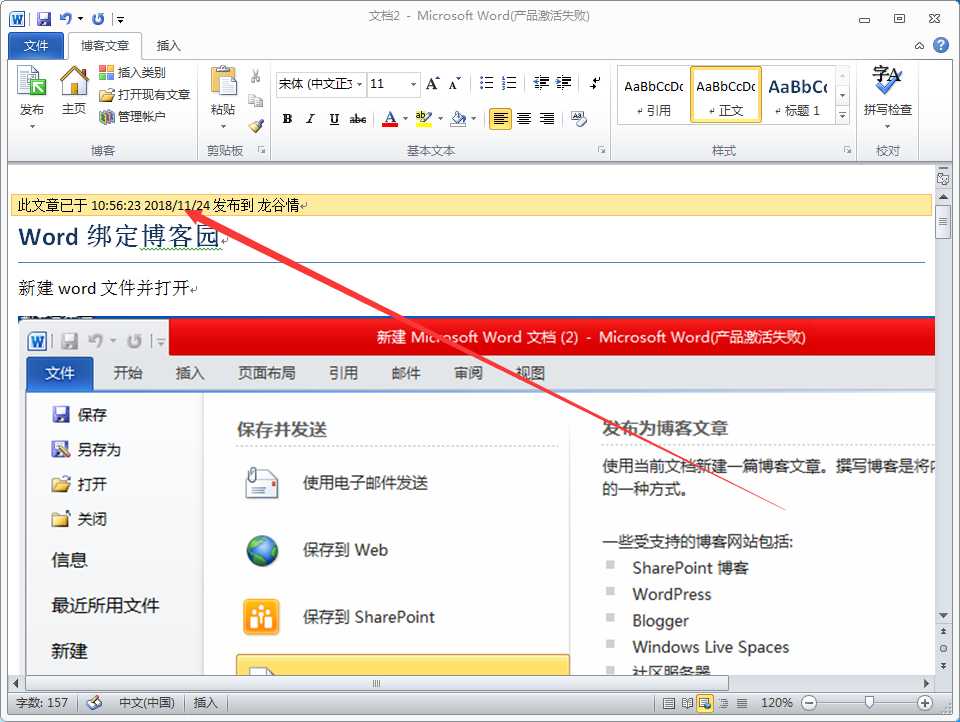
Task: Click the Clear Formatting icon
Action: coord(579,119)
